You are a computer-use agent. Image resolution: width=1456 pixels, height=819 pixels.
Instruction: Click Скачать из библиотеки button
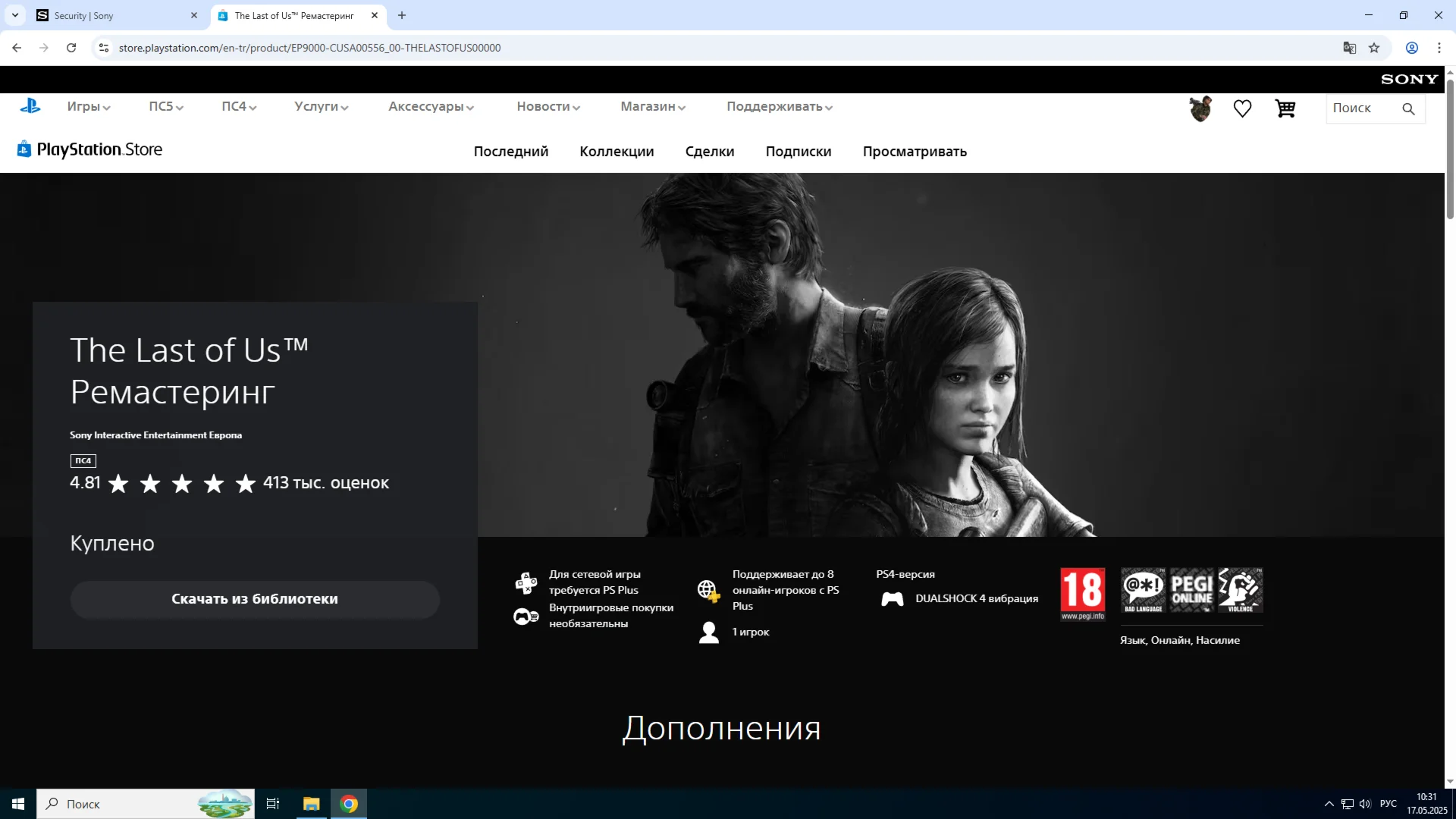tap(255, 599)
